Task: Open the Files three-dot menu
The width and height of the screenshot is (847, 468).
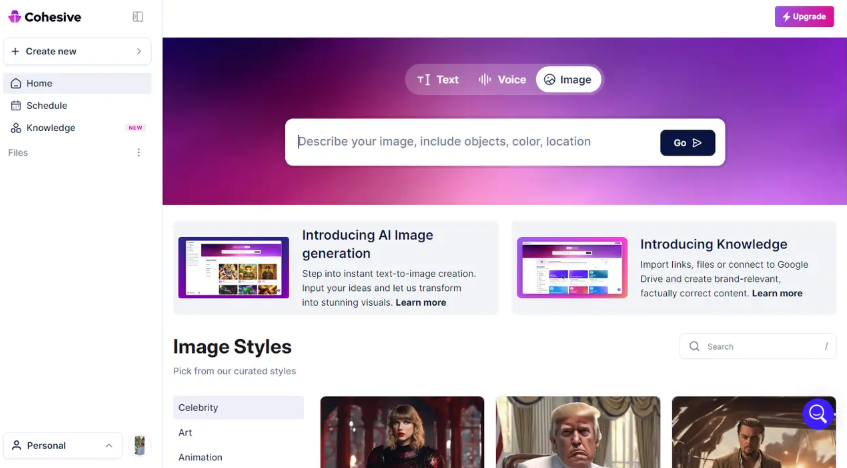Action: click(138, 152)
